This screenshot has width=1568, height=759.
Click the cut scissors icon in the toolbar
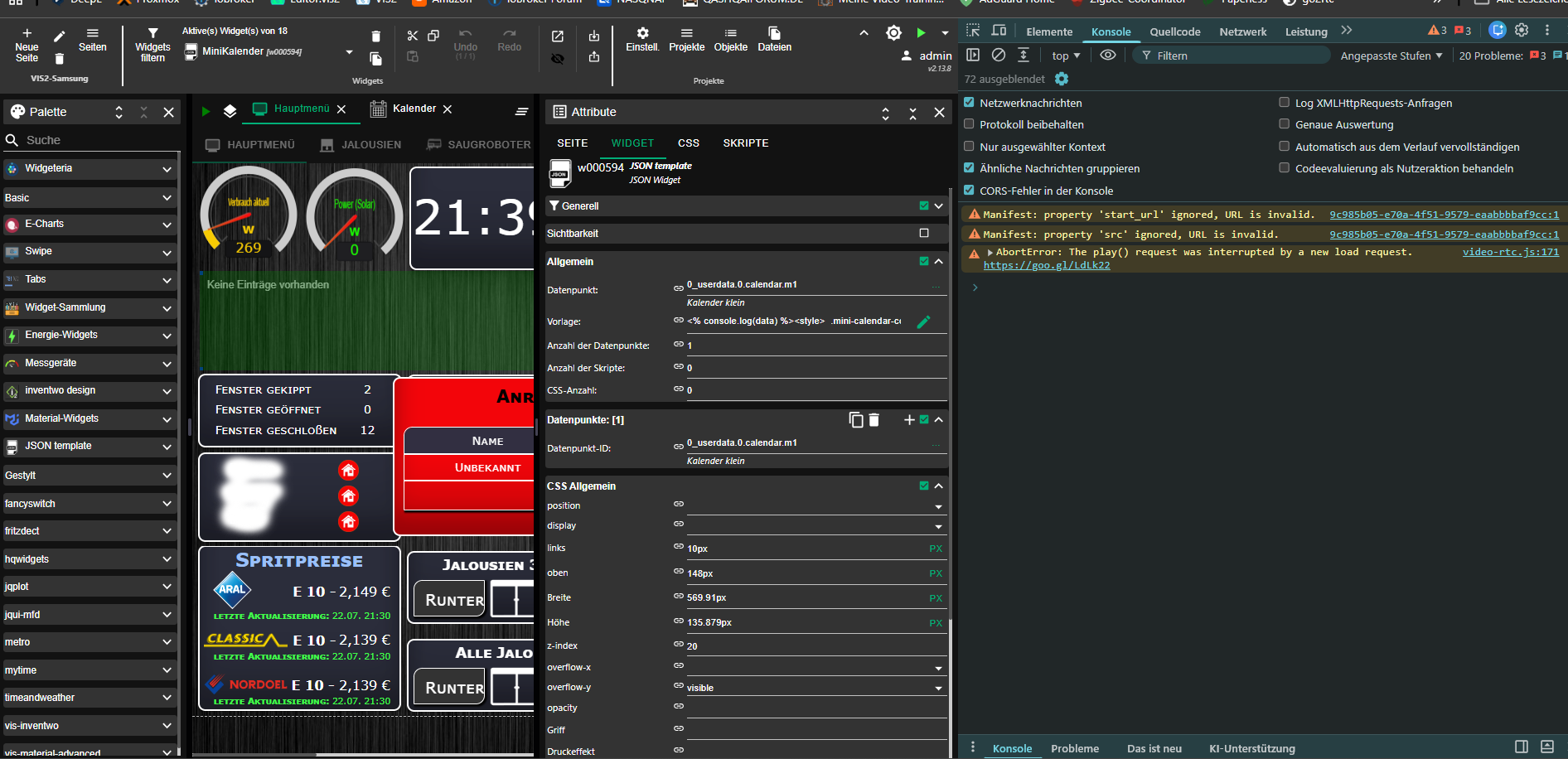[x=413, y=36]
